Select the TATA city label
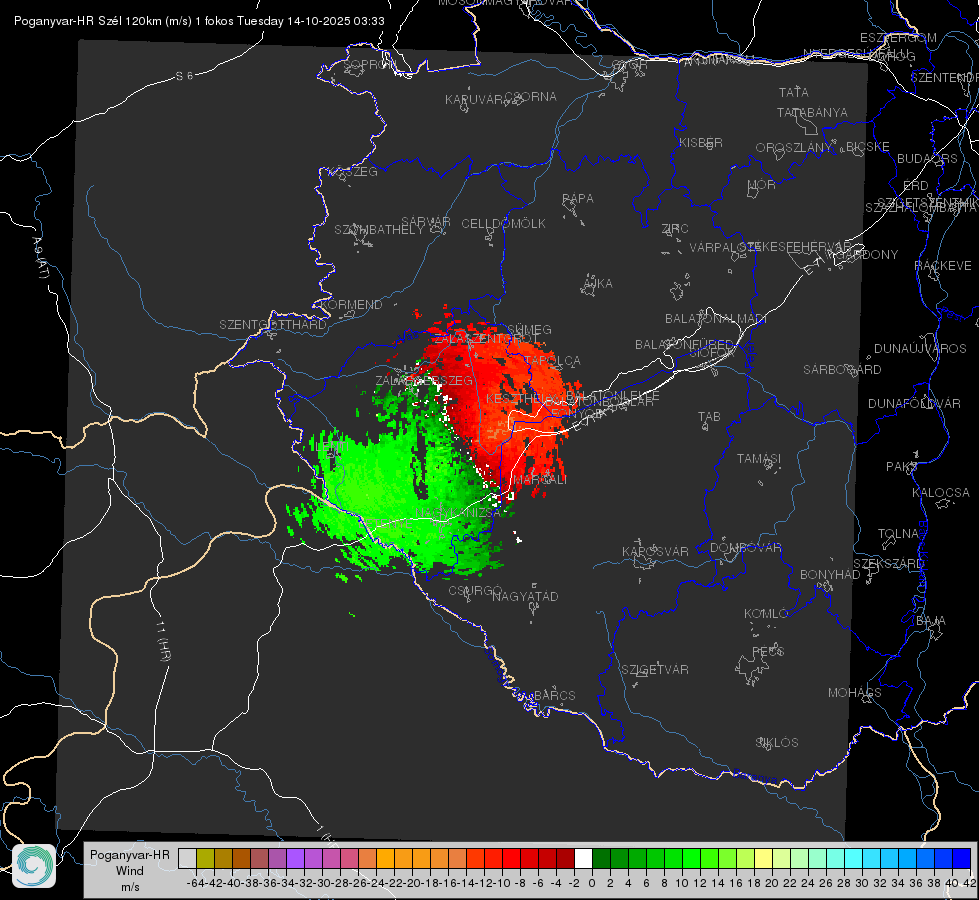This screenshot has width=979, height=900. click(x=794, y=92)
